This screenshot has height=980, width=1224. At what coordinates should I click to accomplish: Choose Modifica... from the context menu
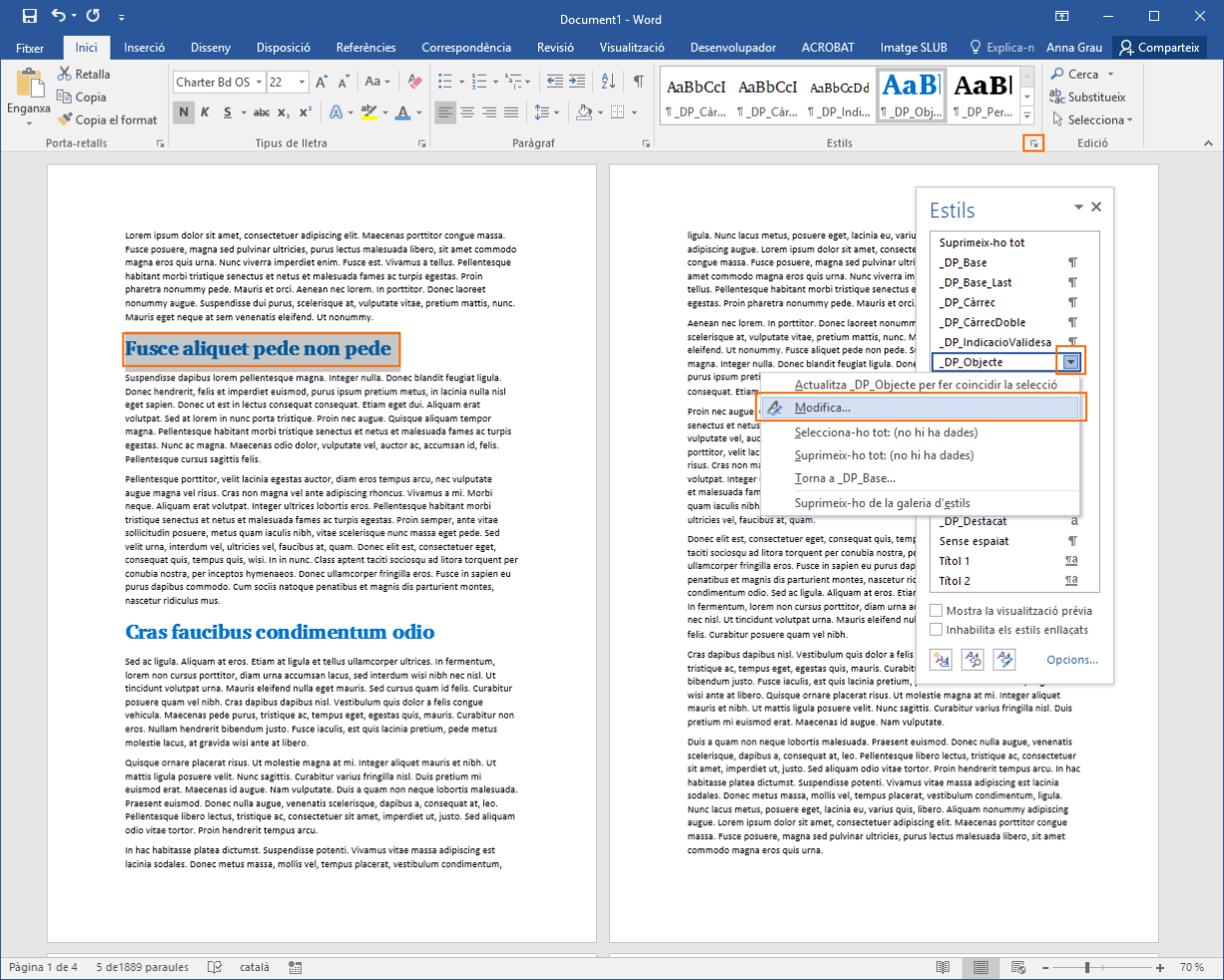[823, 408]
